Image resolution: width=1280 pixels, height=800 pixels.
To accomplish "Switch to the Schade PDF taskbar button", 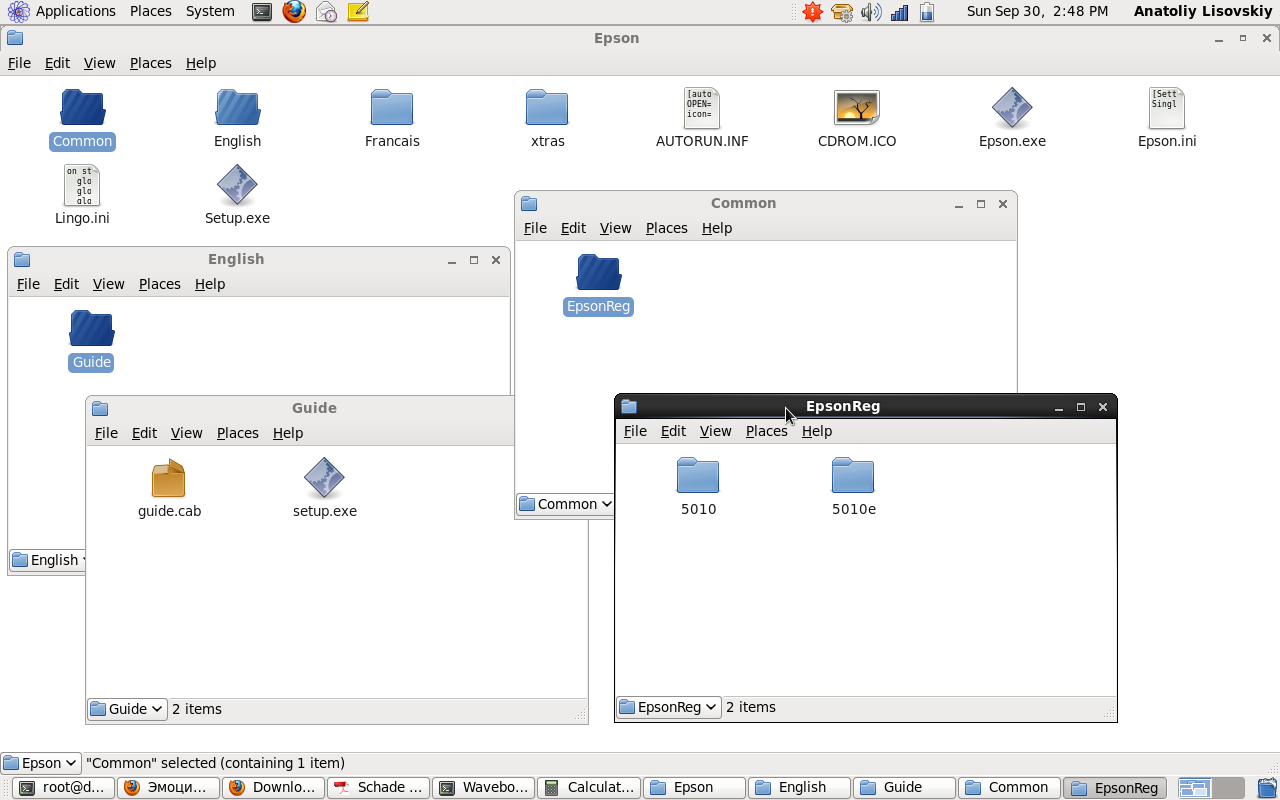I will point(379,788).
